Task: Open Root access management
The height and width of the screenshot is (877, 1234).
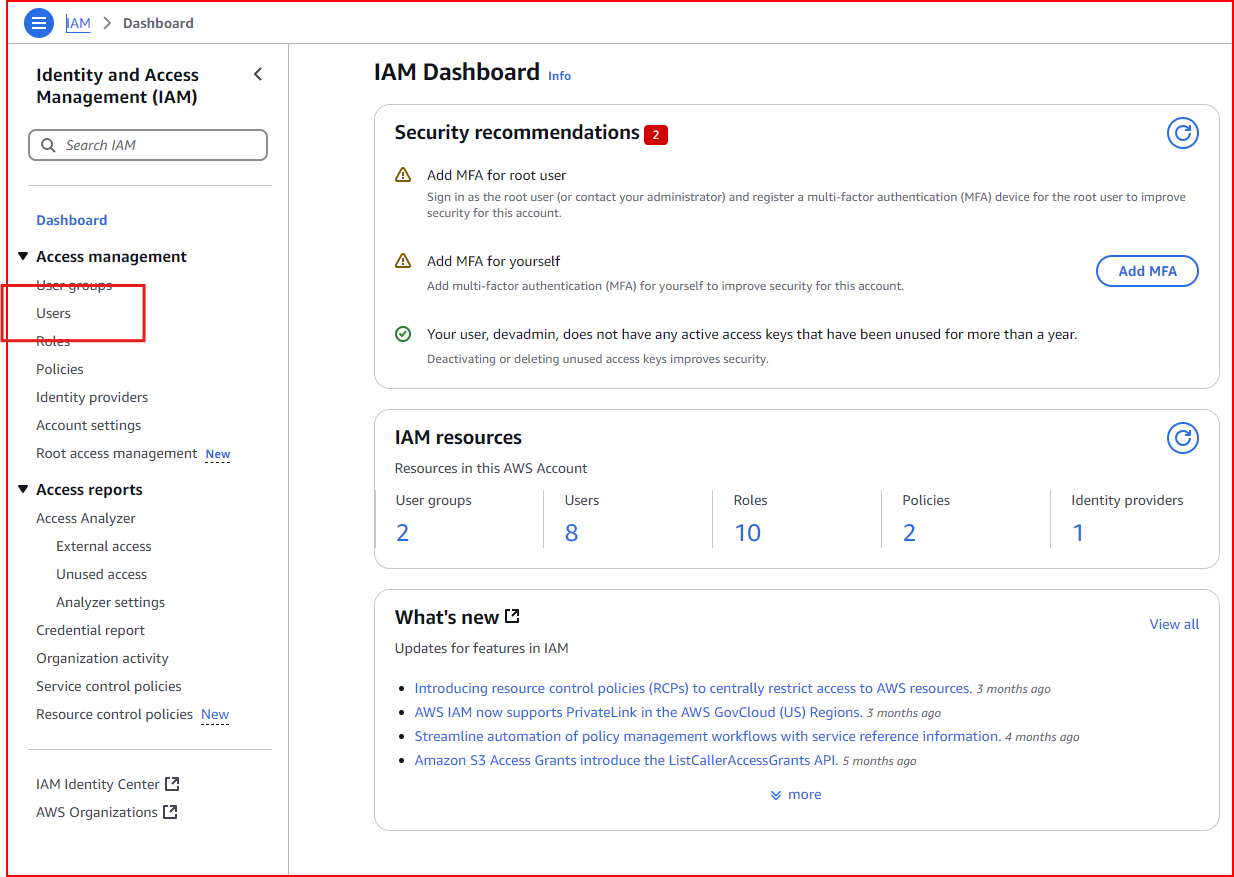Action: [x=117, y=453]
